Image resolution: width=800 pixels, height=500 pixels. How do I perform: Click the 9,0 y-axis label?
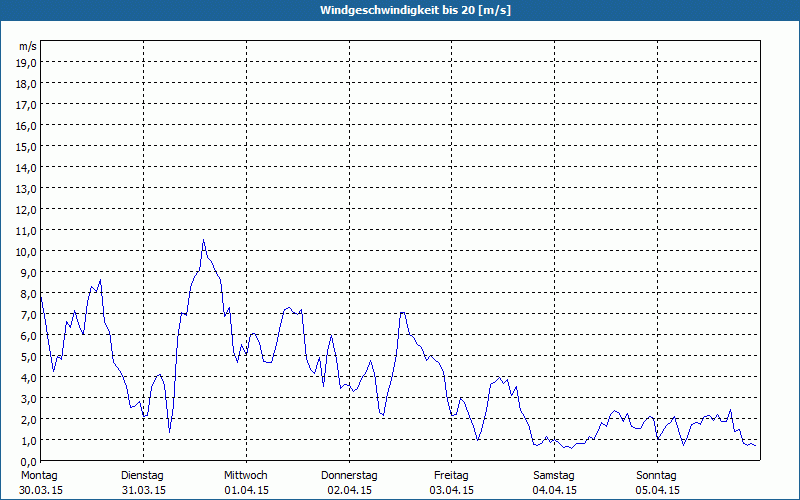tap(29, 272)
